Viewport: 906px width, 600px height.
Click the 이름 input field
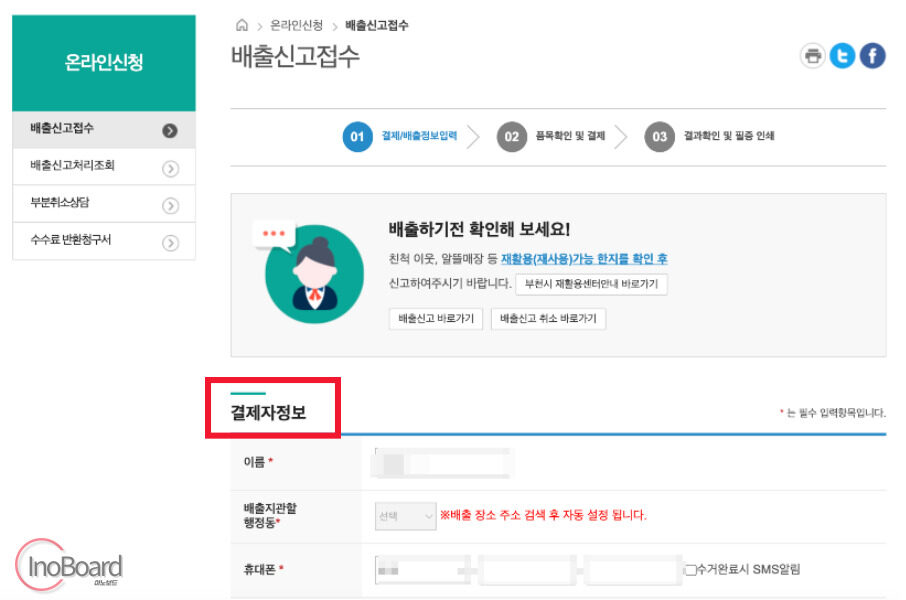(x=443, y=463)
